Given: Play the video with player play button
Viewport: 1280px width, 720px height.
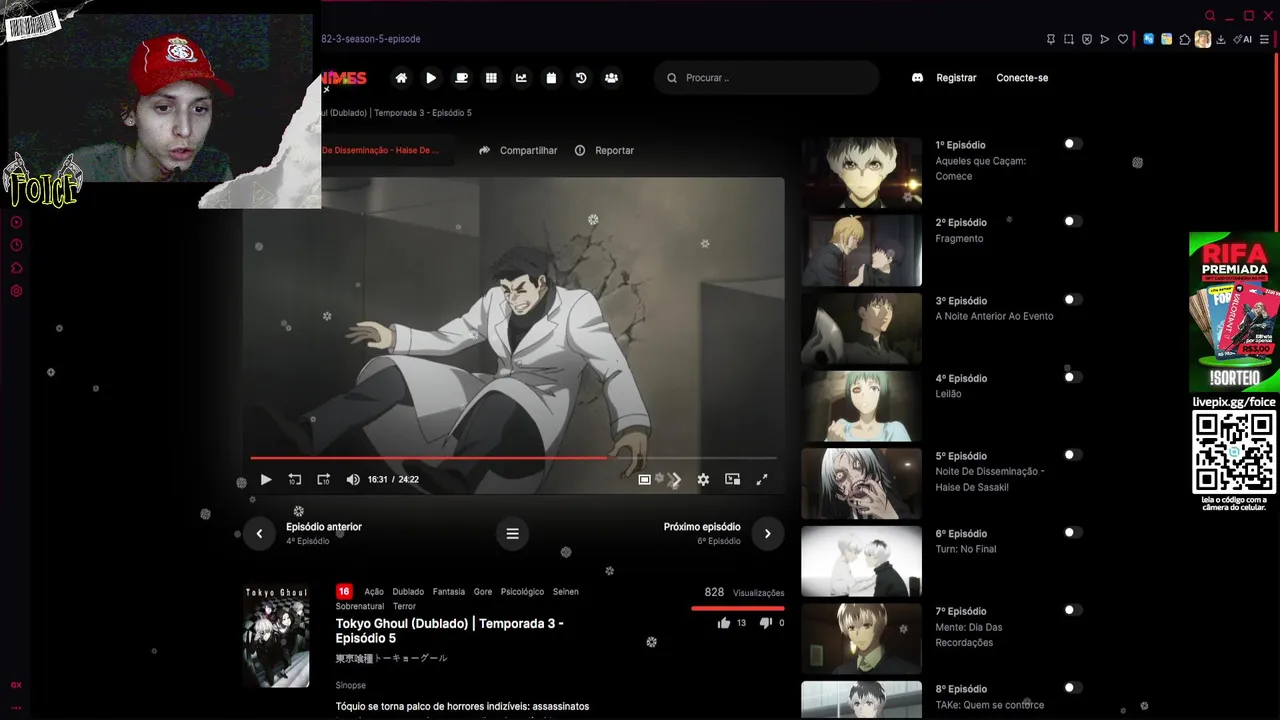Looking at the screenshot, I should tap(266, 480).
